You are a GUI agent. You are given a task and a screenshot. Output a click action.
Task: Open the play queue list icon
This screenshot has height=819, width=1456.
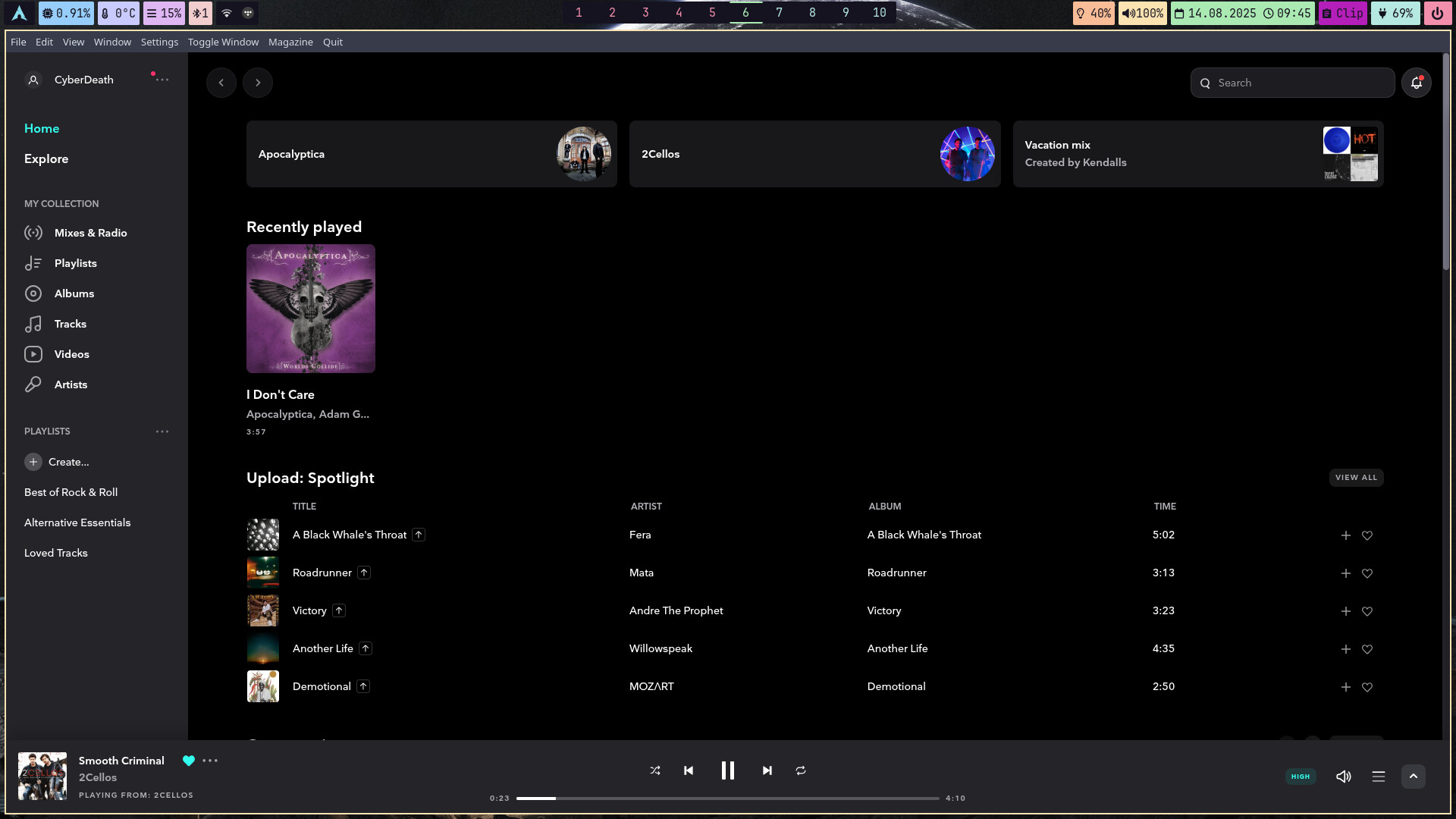[1379, 777]
